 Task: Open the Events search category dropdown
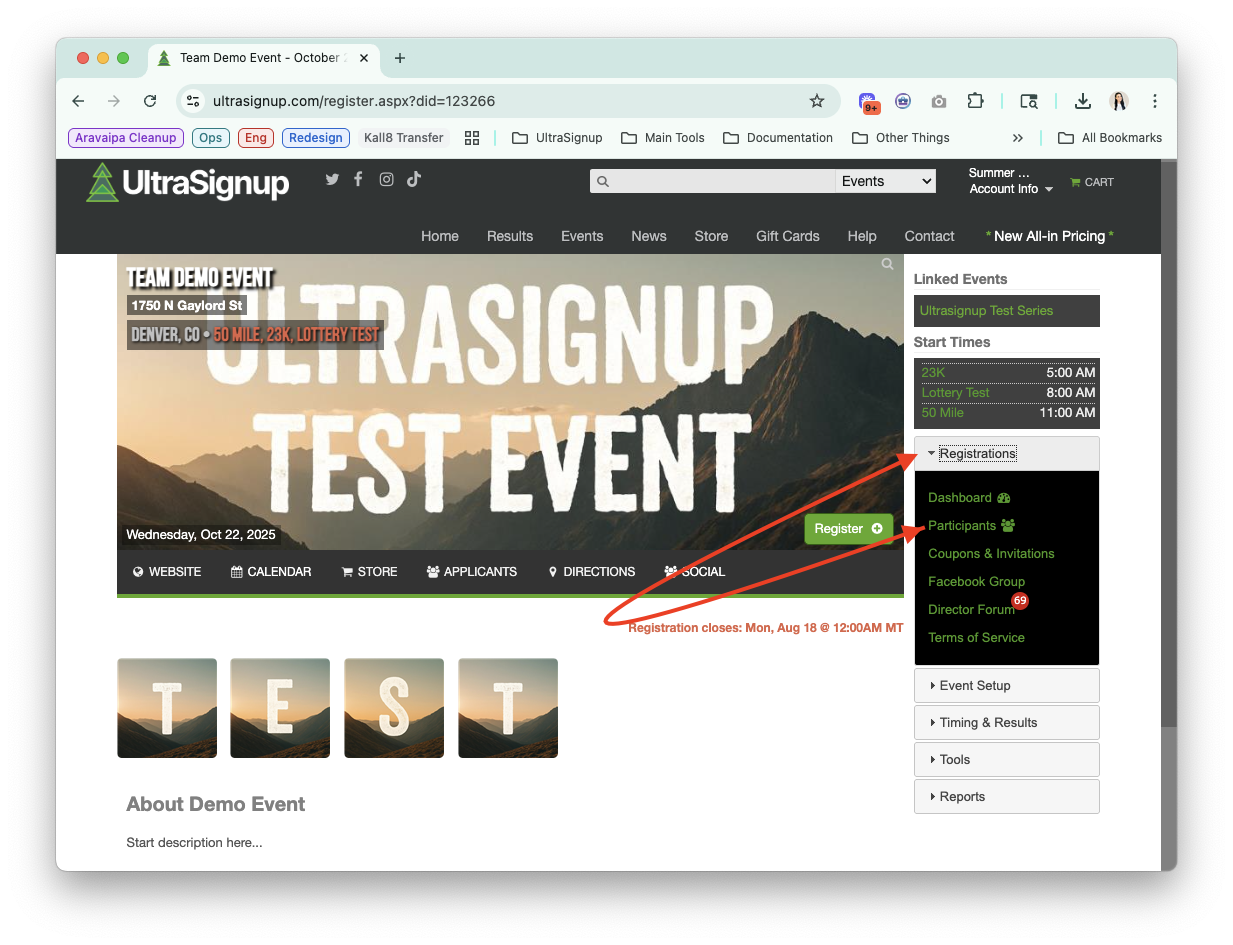coord(886,181)
